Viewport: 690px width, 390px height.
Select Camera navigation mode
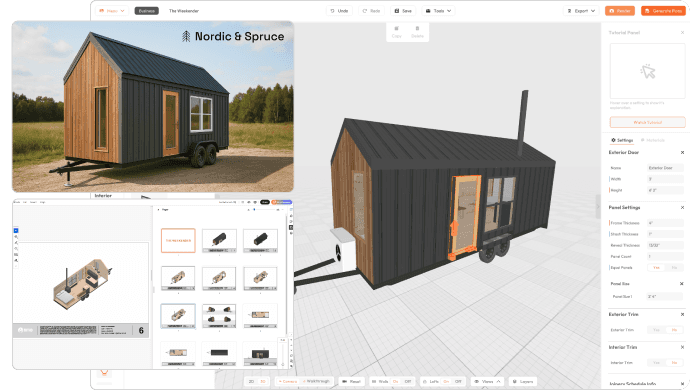coord(288,381)
